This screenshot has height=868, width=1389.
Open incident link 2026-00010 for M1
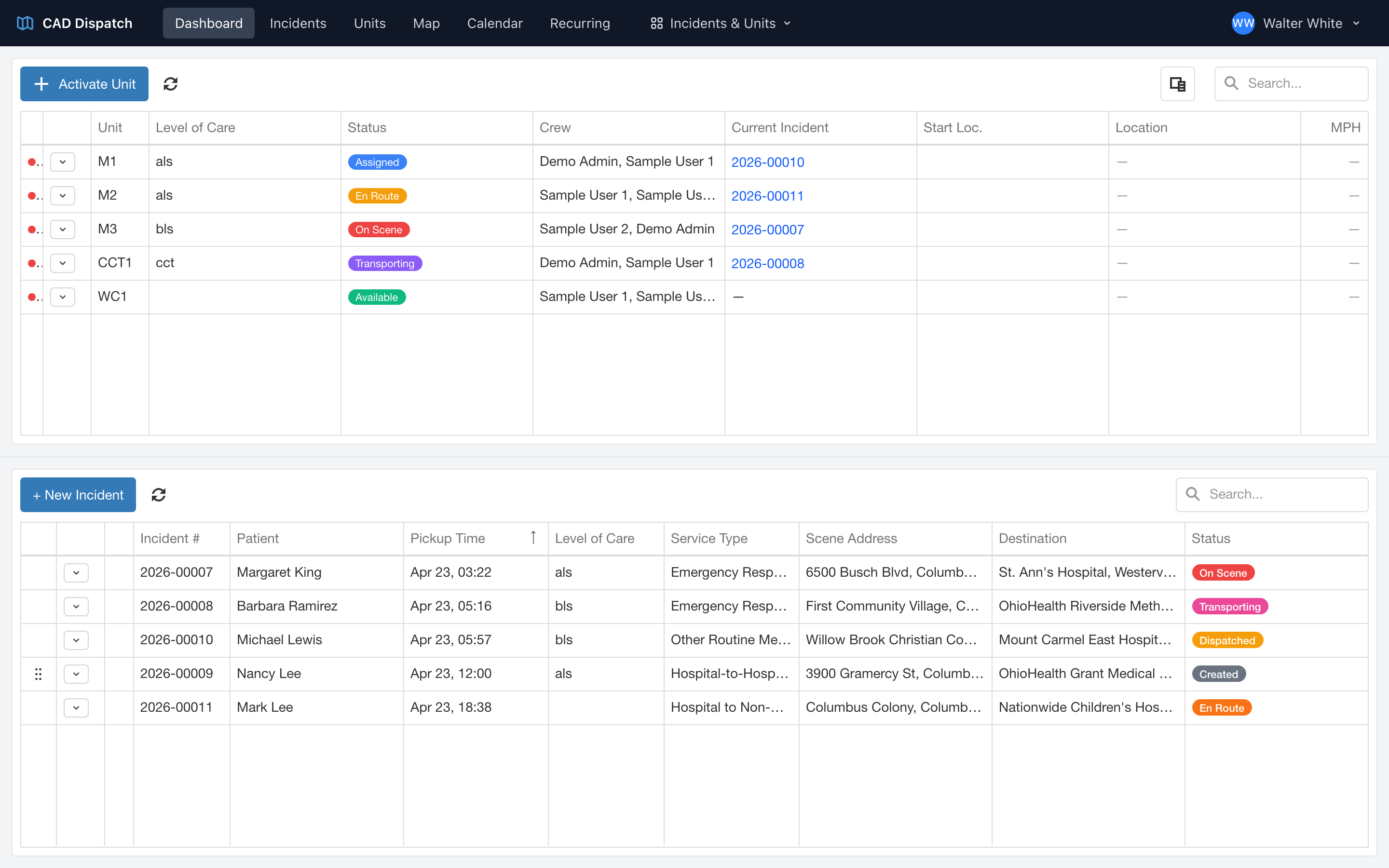point(767,162)
